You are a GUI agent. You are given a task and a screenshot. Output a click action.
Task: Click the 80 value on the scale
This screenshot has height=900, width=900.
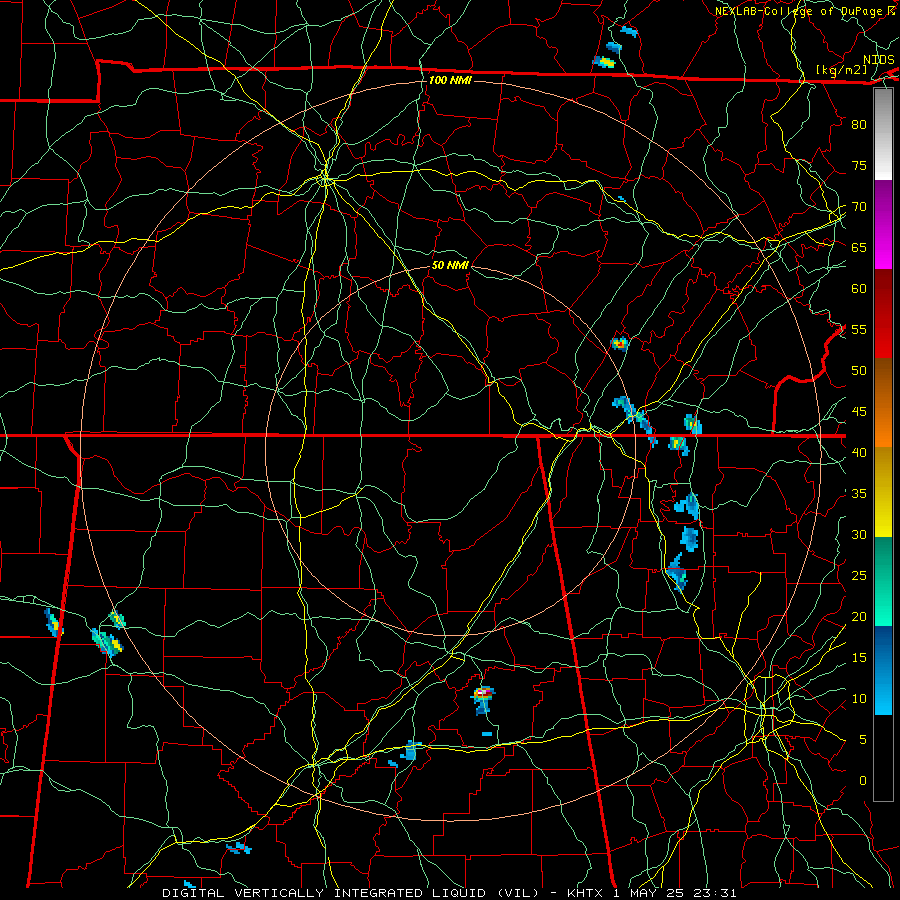point(859,125)
